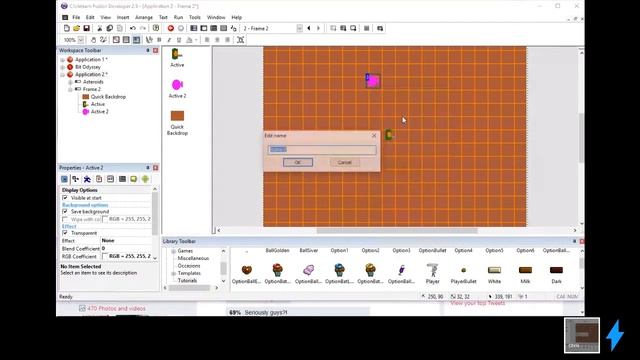
Task: Expand the Templates library folder
Action: pyautogui.click(x=173, y=273)
